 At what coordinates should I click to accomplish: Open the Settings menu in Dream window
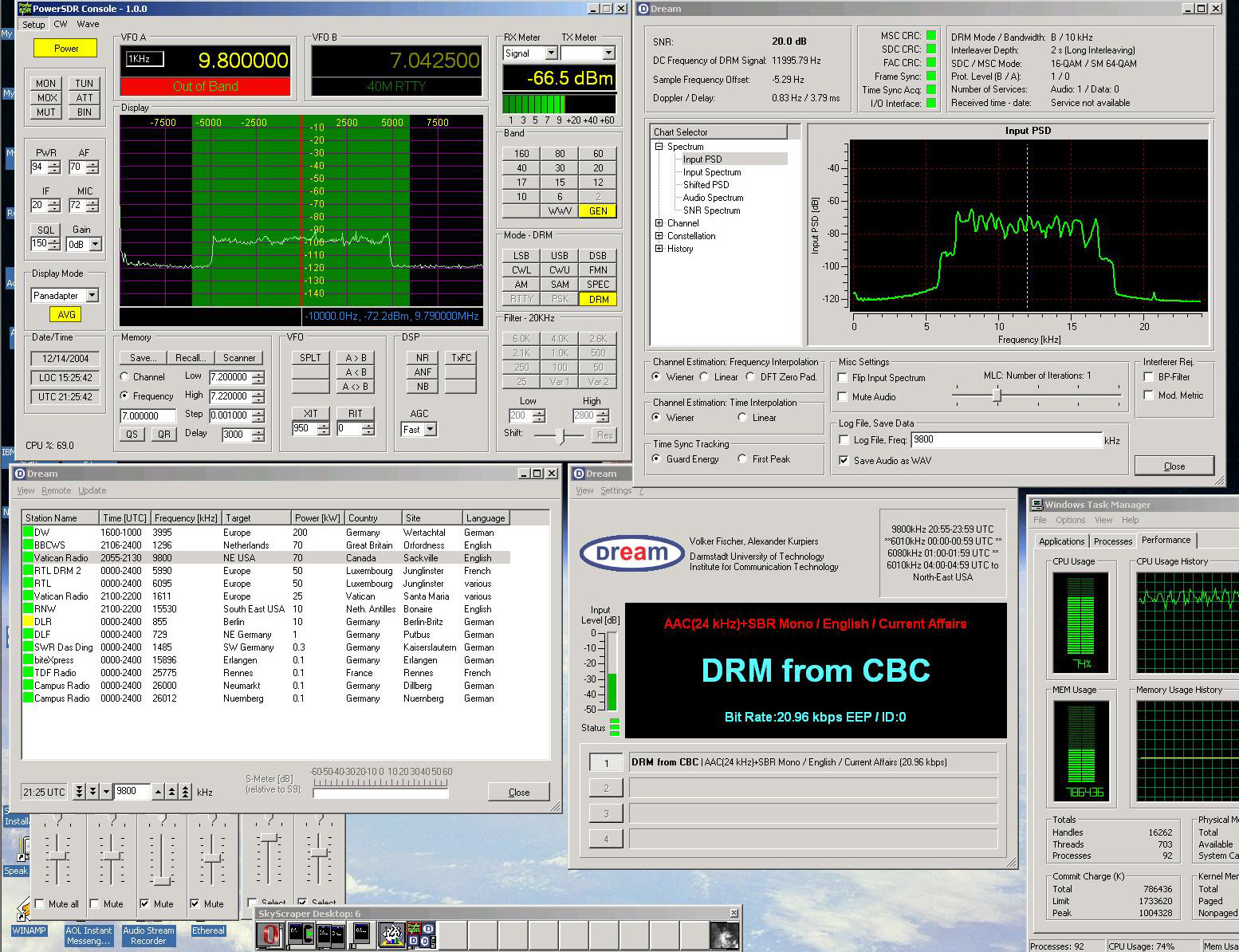click(616, 490)
